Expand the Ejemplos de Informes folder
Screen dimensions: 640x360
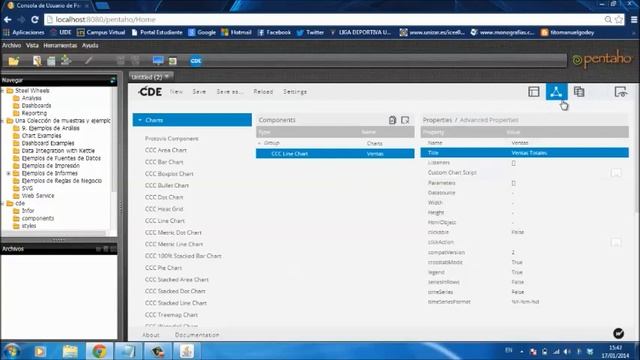[x=8, y=173]
